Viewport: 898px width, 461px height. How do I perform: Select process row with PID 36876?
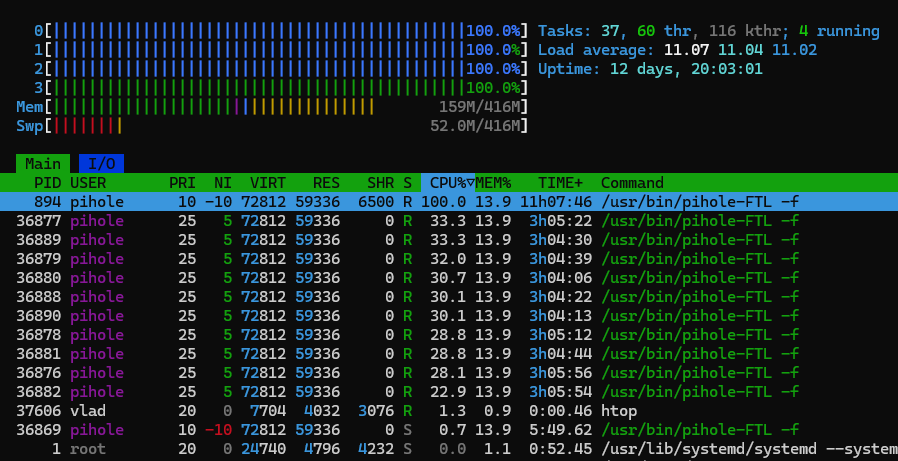click(x=449, y=373)
